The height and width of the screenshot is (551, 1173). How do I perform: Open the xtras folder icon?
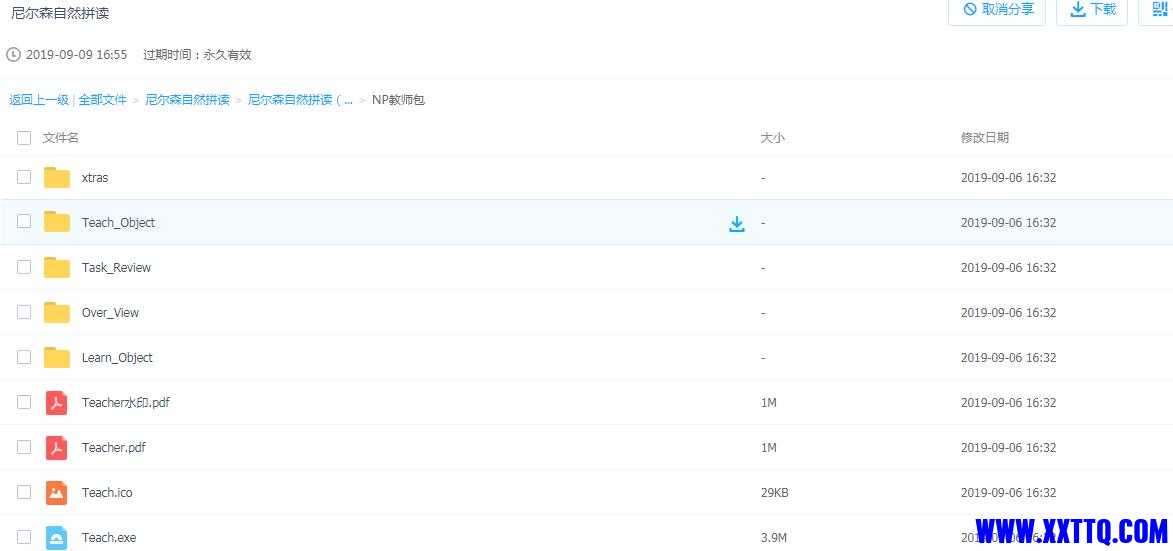click(x=57, y=178)
